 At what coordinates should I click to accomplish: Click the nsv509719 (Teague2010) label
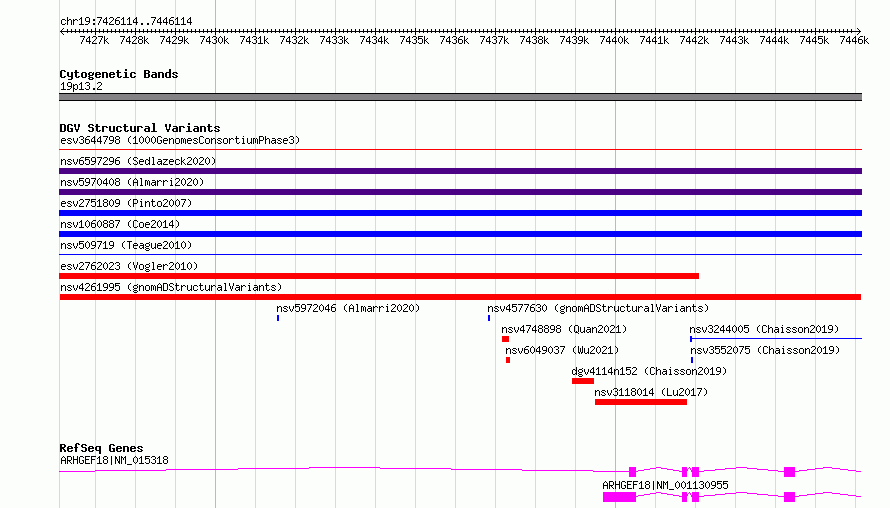click(x=126, y=245)
